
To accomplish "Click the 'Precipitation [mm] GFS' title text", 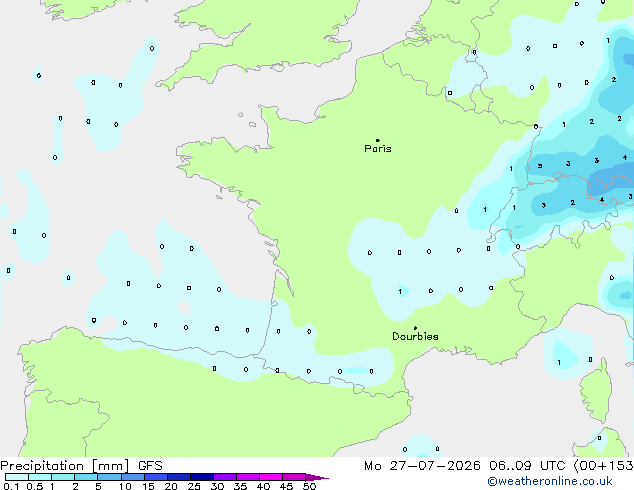I will [x=81, y=466].
